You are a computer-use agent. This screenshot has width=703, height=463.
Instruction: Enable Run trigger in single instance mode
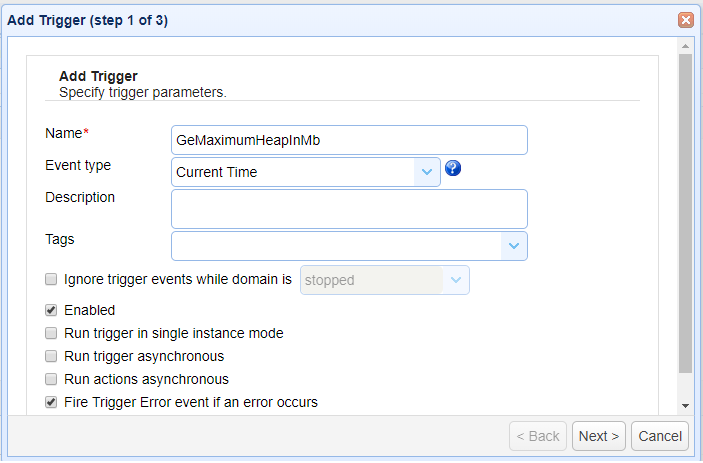coord(51,333)
